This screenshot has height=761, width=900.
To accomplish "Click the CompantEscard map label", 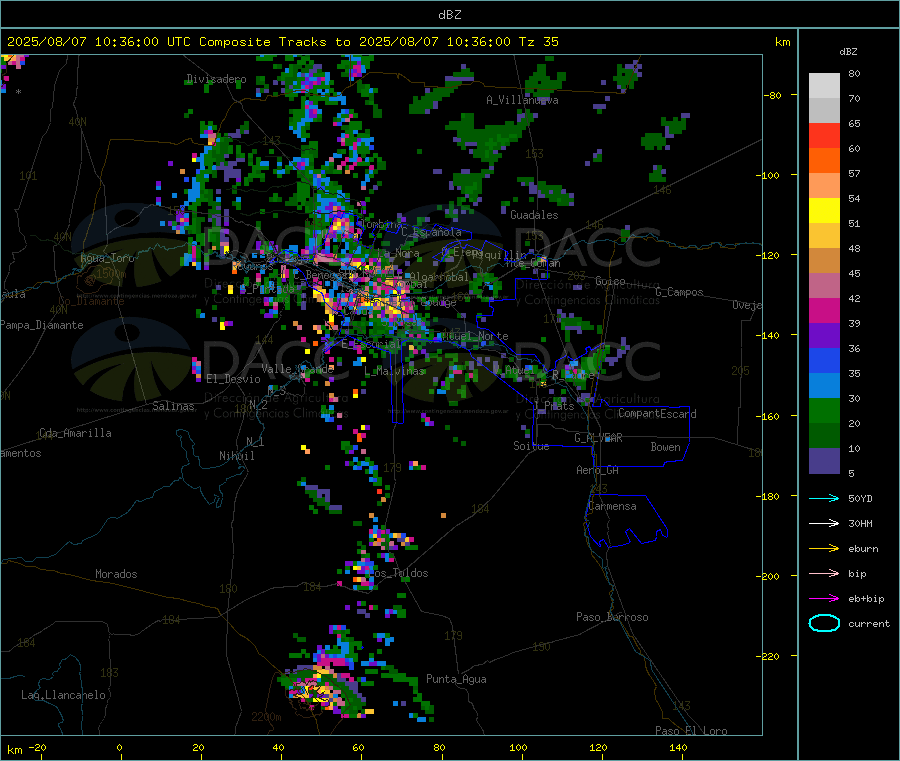I will click(x=657, y=414).
